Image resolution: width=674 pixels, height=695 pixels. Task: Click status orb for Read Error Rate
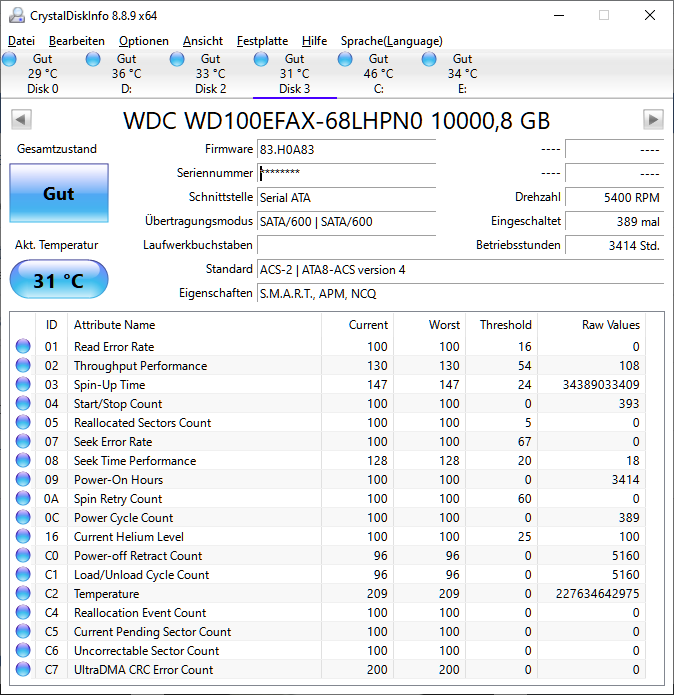(x=23, y=346)
